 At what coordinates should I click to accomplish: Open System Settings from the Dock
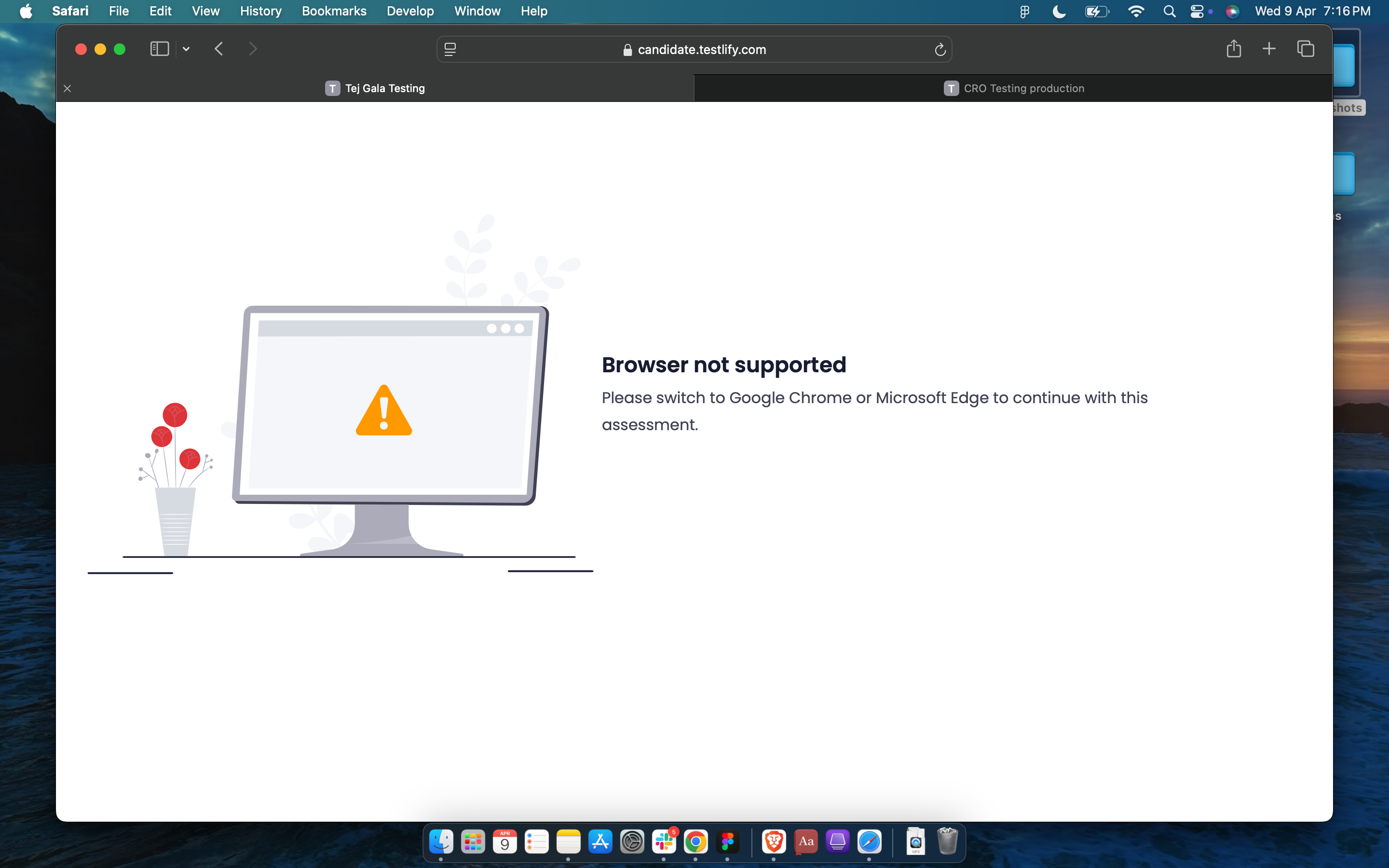coord(632,841)
